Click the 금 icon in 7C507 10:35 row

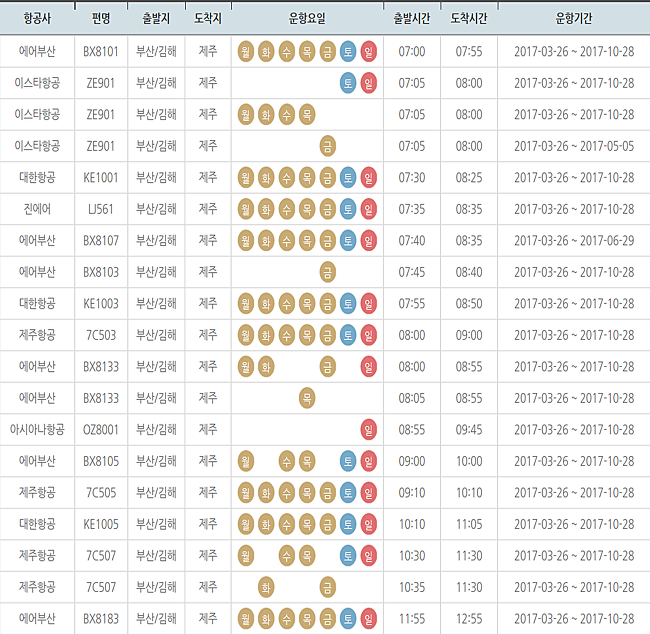pos(327,587)
